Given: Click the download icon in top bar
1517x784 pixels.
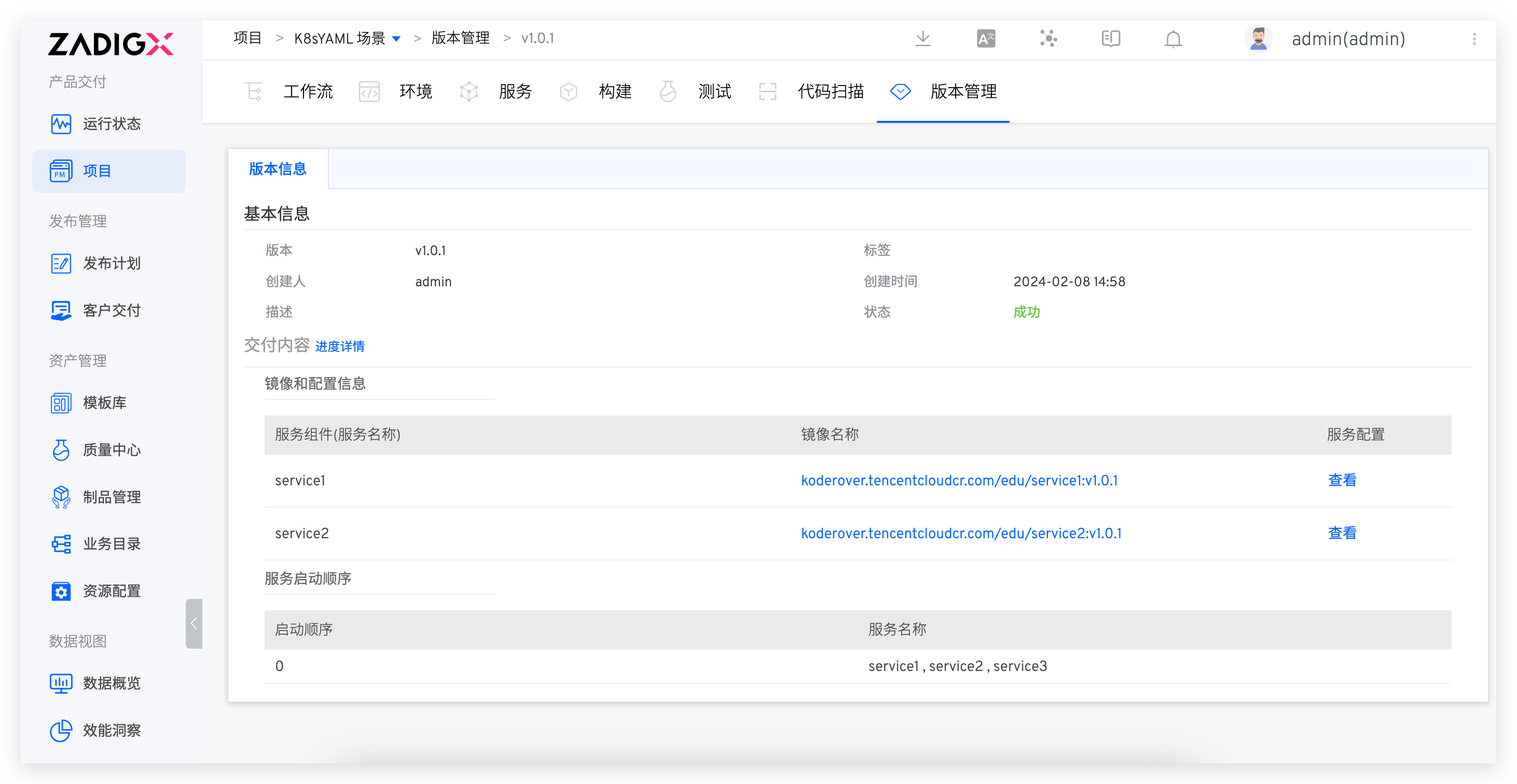Looking at the screenshot, I should tap(923, 38).
